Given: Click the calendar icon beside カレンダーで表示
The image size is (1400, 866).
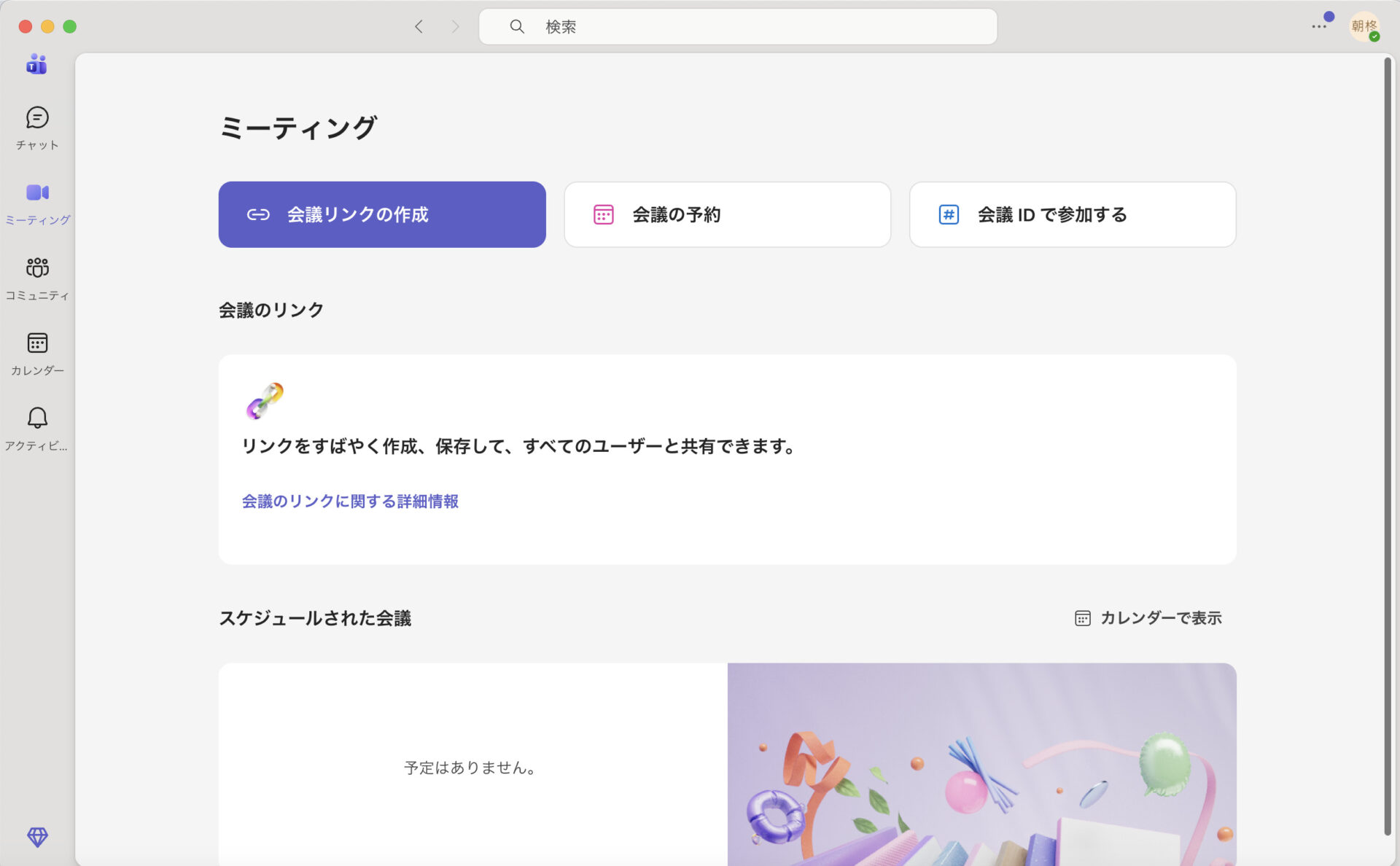Looking at the screenshot, I should [1081, 617].
